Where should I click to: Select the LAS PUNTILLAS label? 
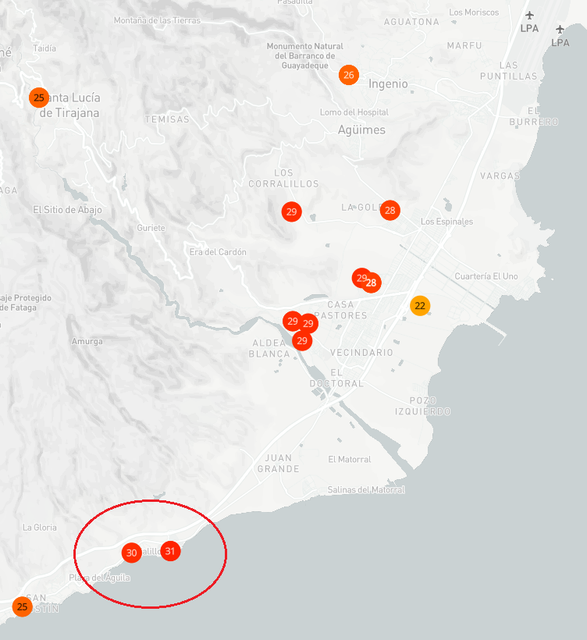click(x=508, y=71)
